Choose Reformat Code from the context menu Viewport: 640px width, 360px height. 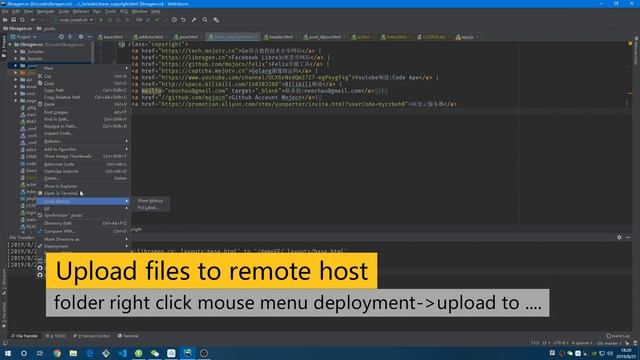pyautogui.click(x=83, y=164)
